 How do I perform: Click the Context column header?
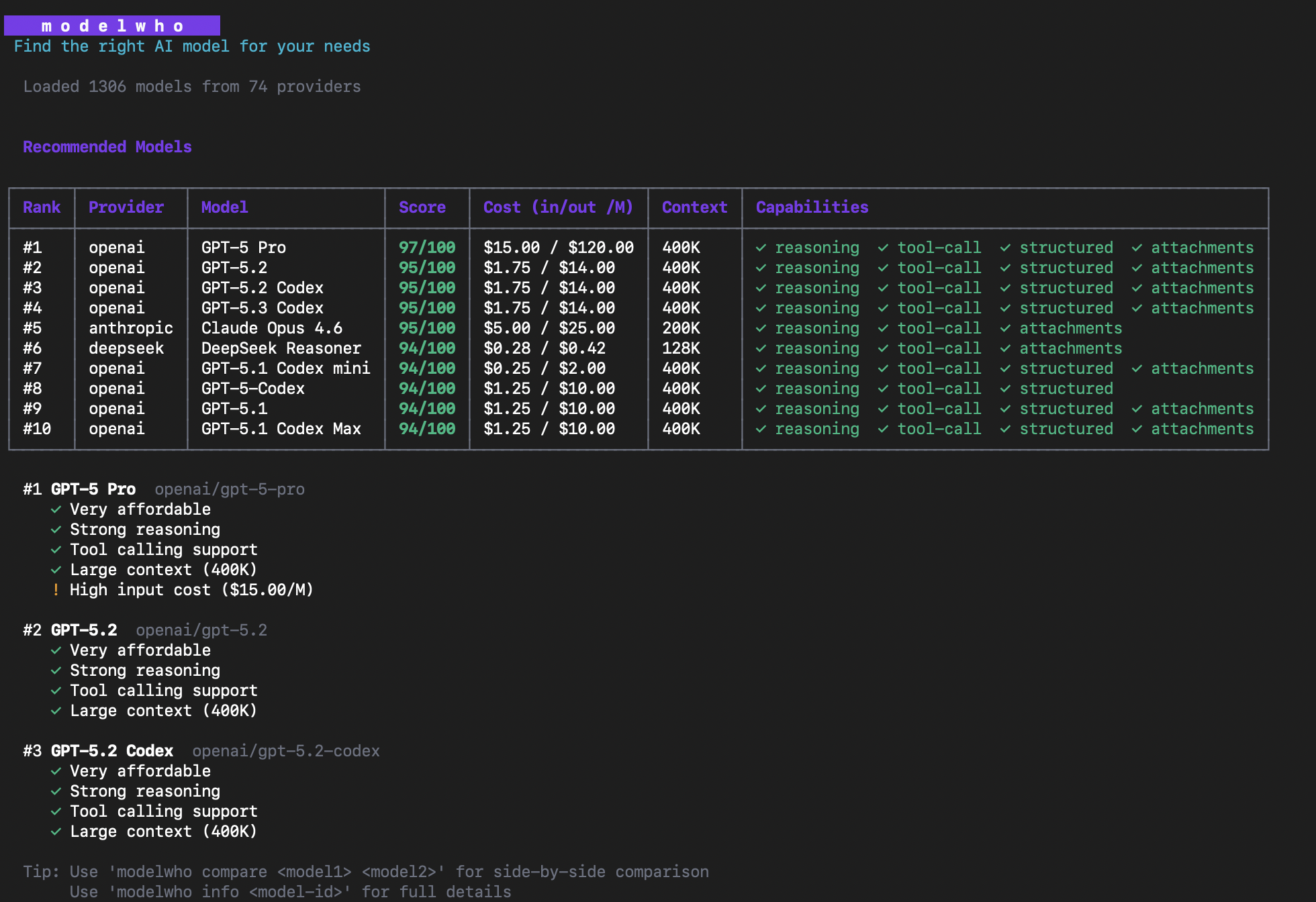[695, 207]
